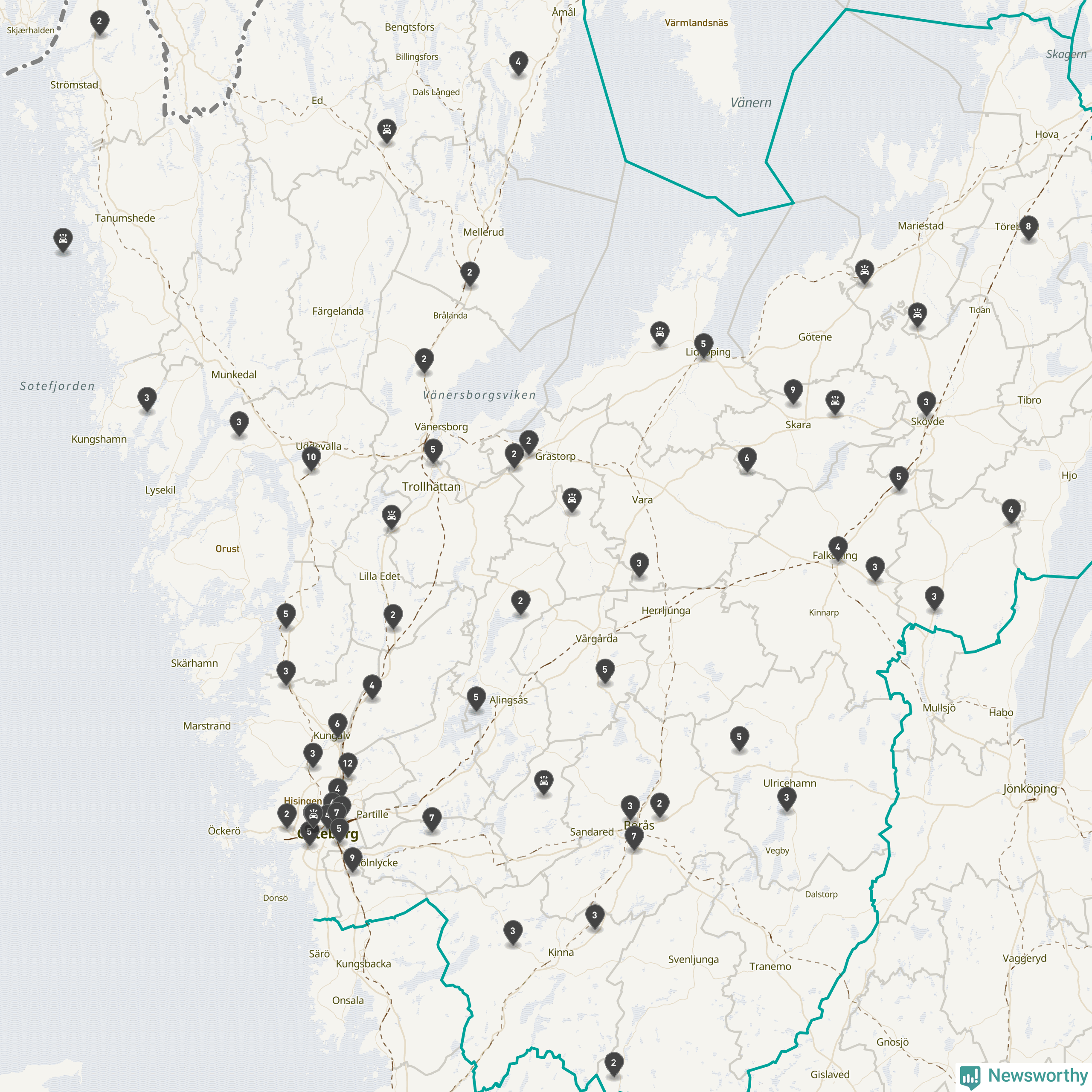Select the 2 marker south of Lilla Edet

[x=393, y=616]
